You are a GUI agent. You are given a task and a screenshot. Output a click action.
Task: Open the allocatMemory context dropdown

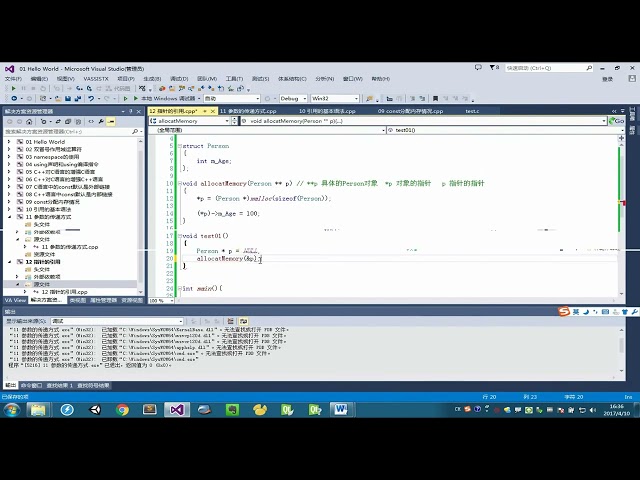coord(189,121)
